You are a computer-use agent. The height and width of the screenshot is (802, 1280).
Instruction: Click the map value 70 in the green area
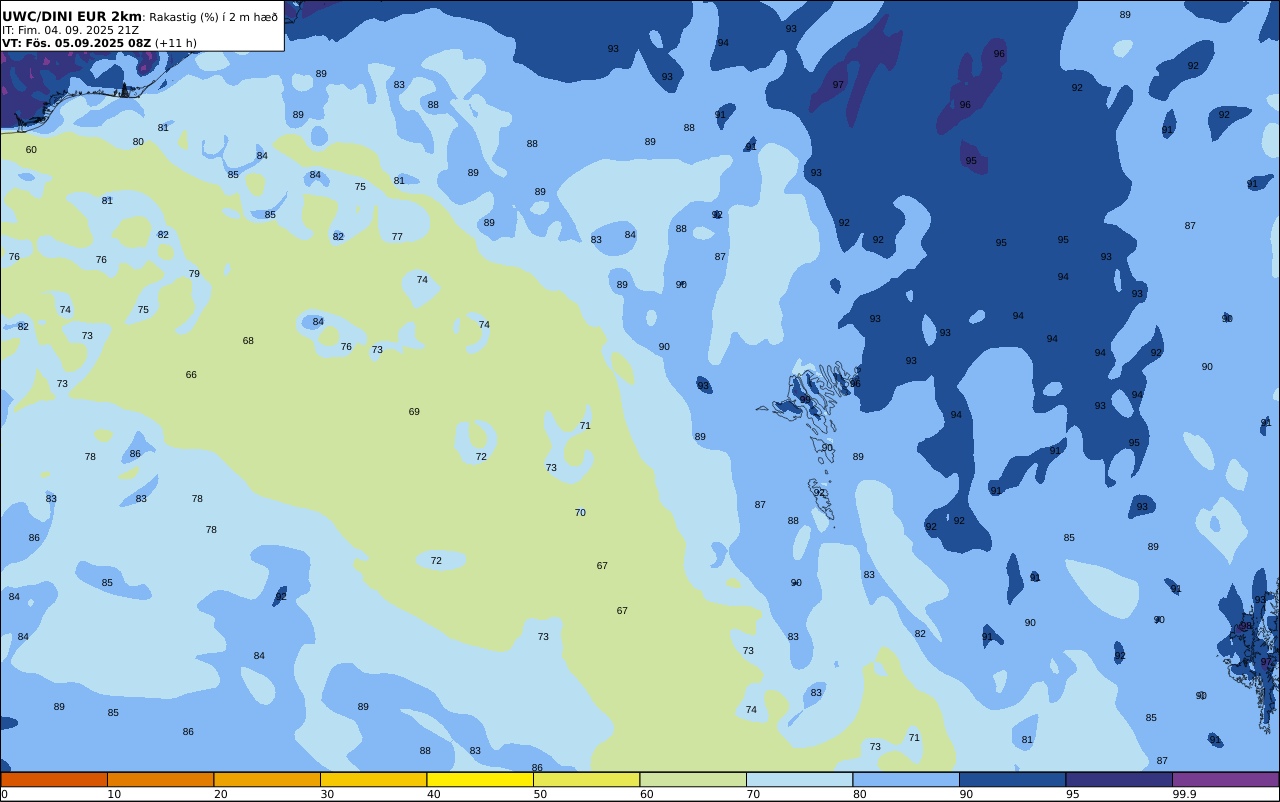(x=580, y=513)
